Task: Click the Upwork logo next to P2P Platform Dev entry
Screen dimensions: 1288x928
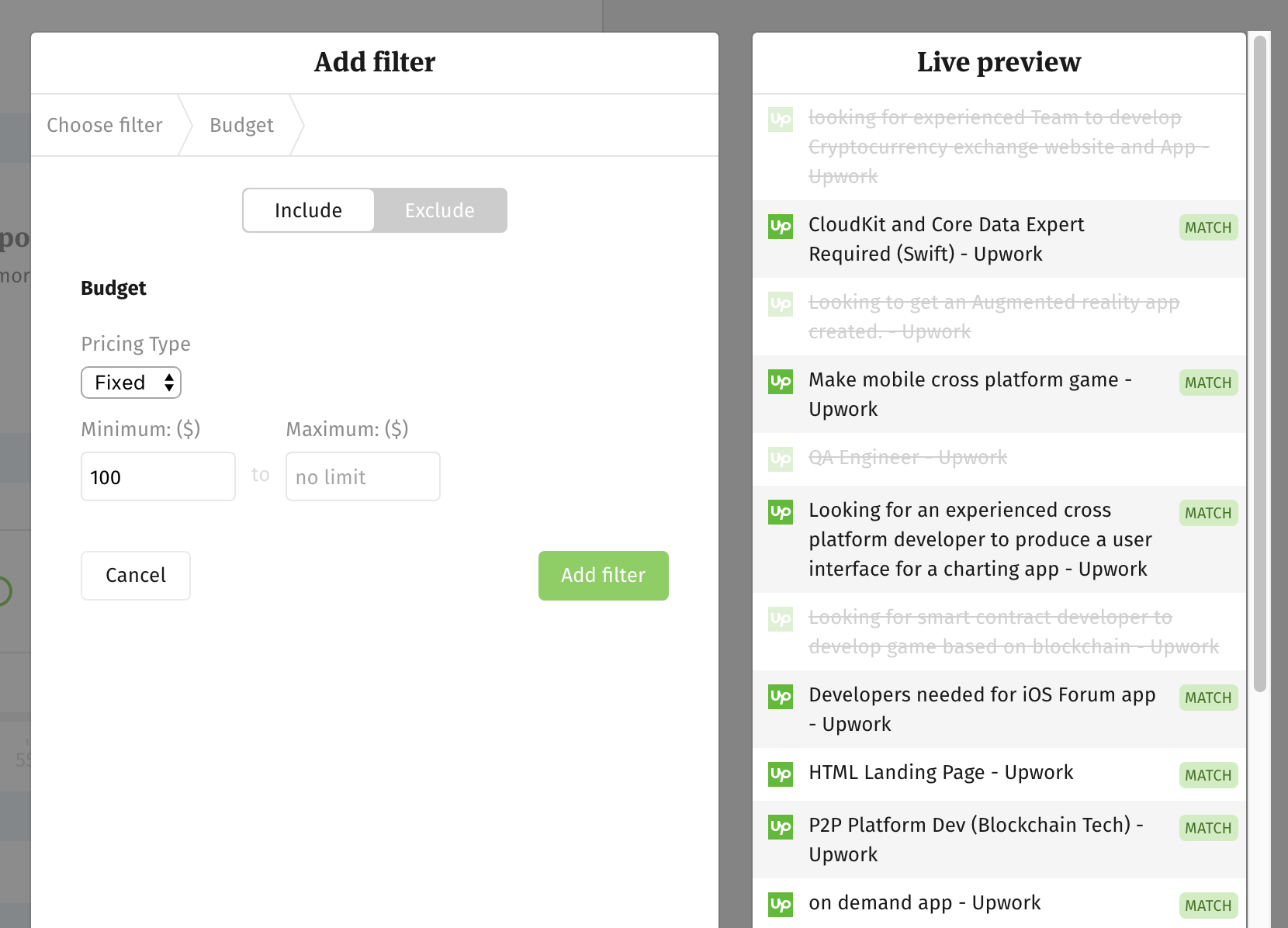Action: 782,828
